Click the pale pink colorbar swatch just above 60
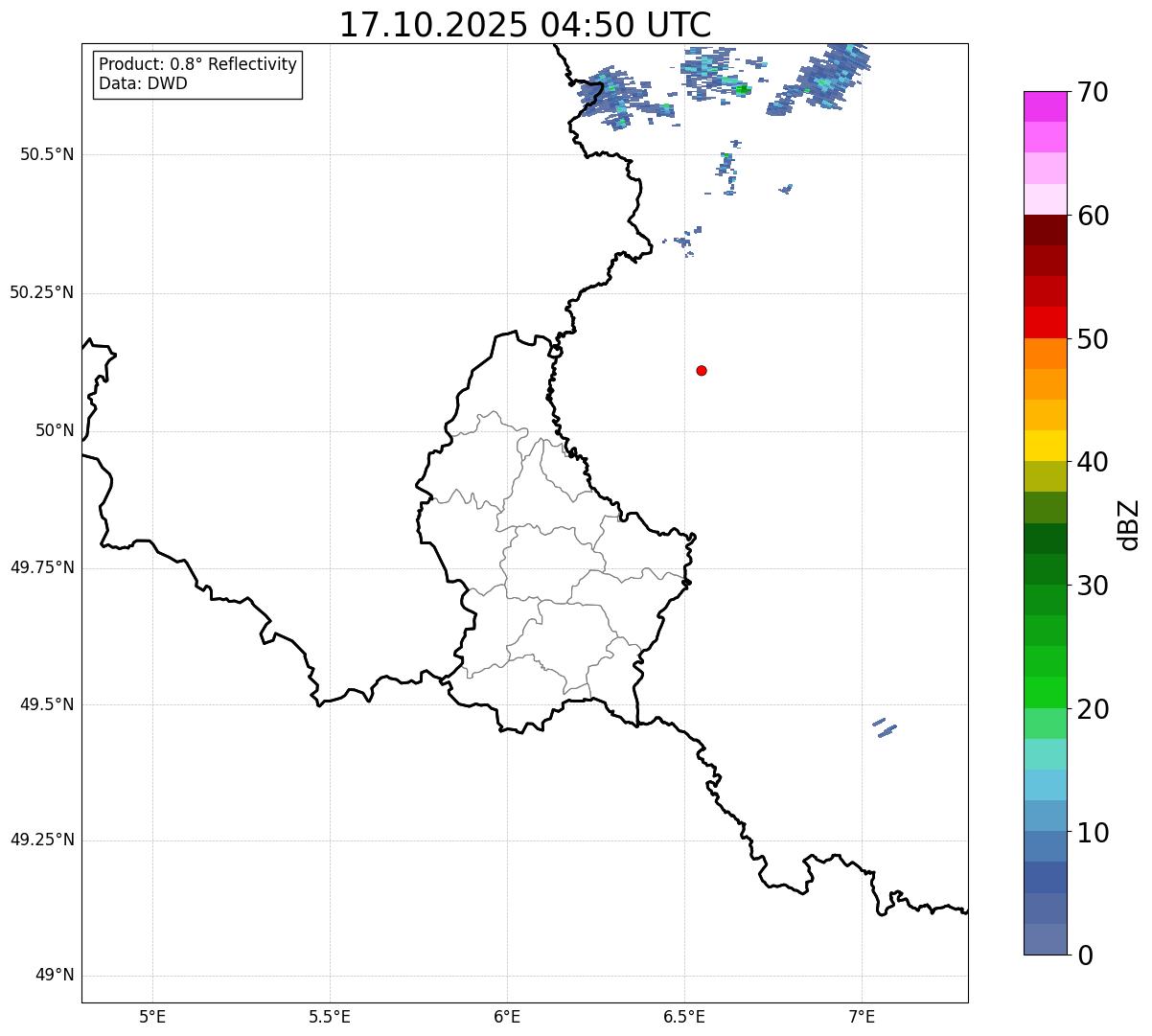1152x1036 pixels. click(1046, 199)
